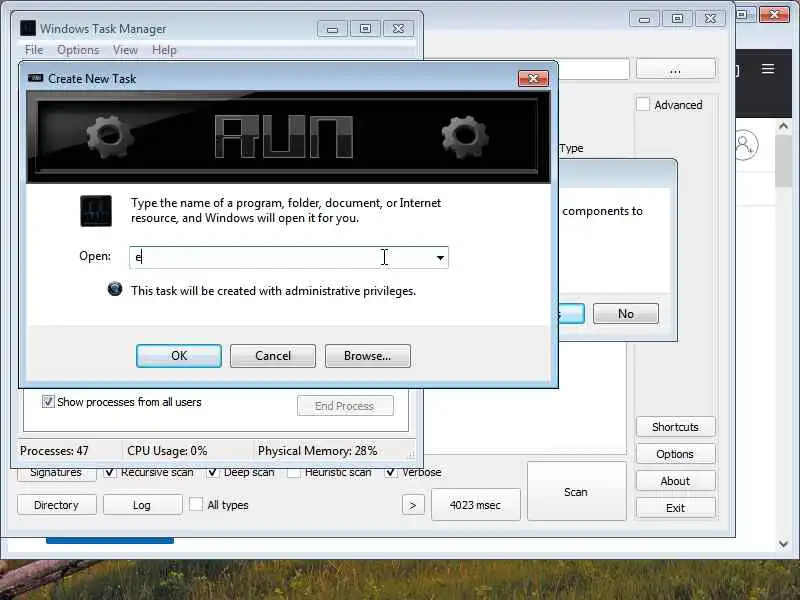The width and height of the screenshot is (800, 600).
Task: Click the Windows Task Manager title icon
Action: pos(28,28)
